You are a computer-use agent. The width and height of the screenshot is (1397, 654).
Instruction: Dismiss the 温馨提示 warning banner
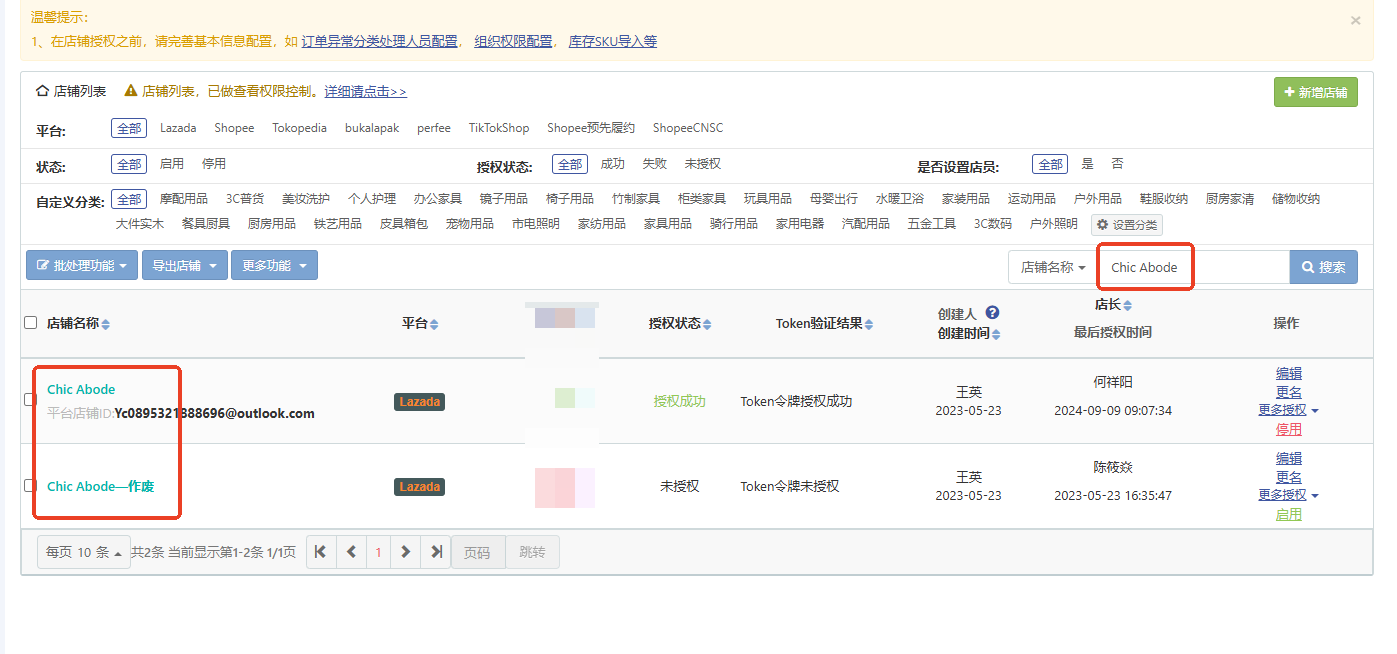[x=1355, y=20]
